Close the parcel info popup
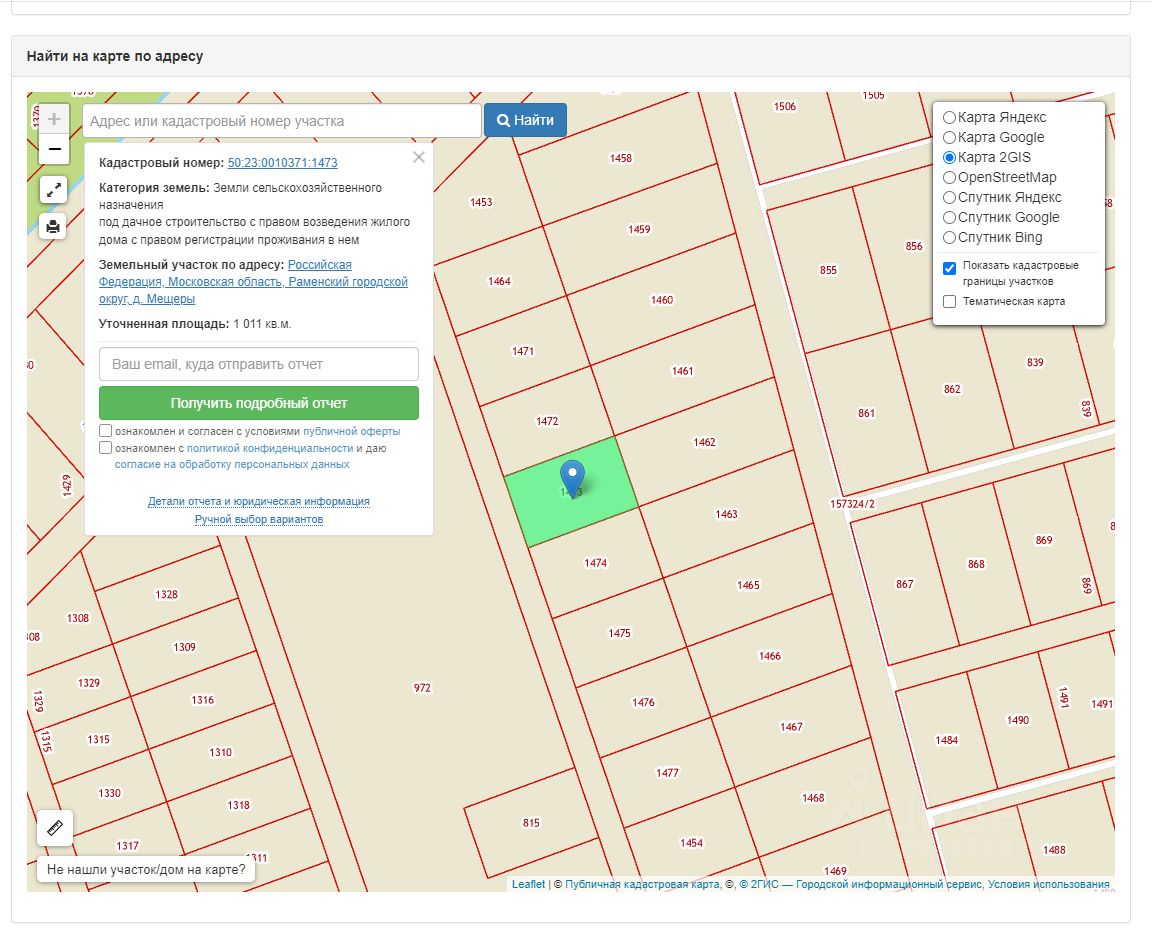 419,157
